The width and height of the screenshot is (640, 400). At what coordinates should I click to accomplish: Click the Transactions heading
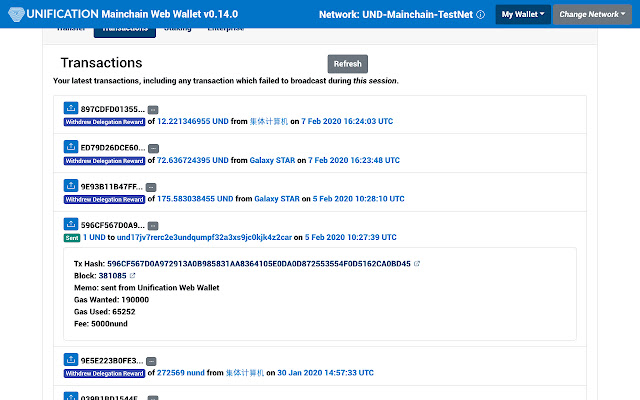(x=101, y=63)
